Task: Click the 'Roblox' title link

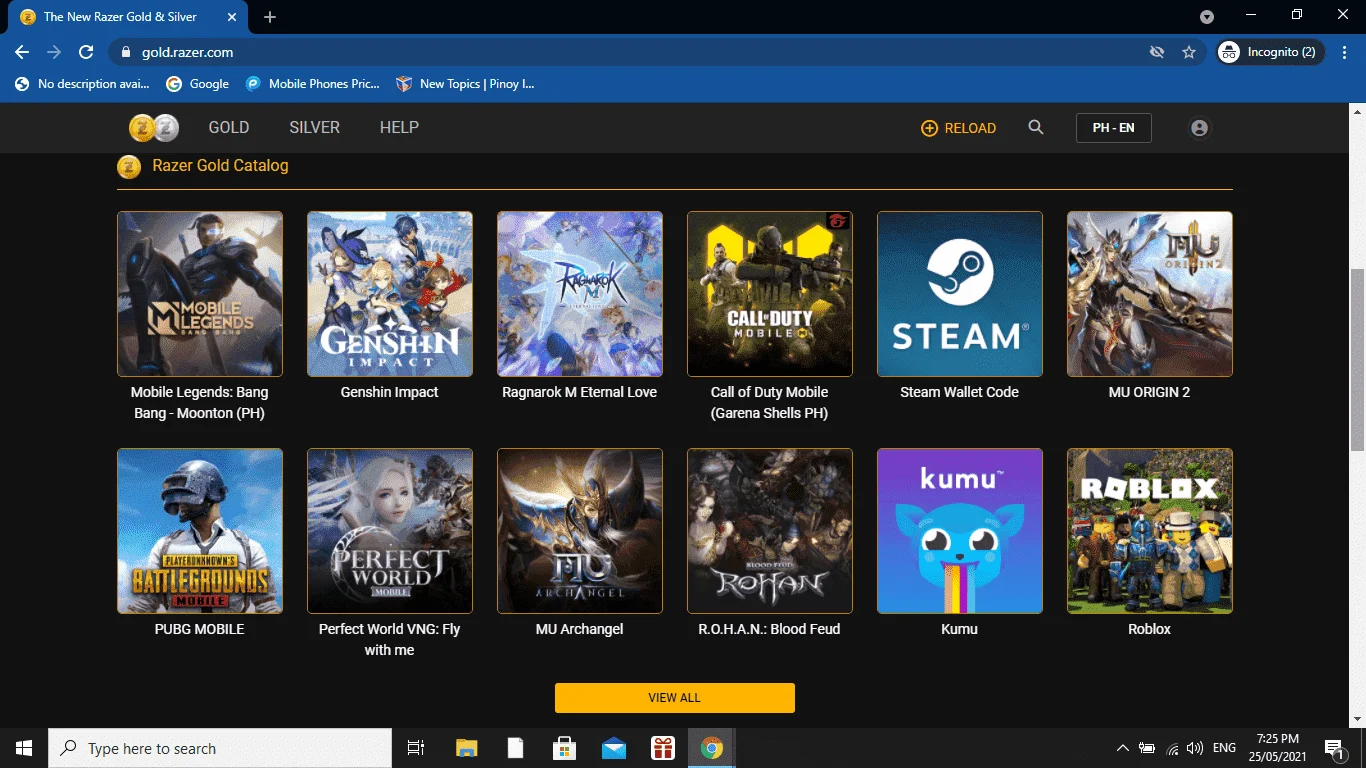Action: pyautogui.click(x=1150, y=629)
